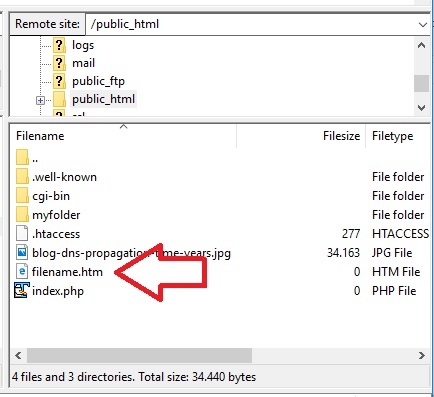Click inside the Remote site path field
The width and height of the screenshot is (434, 397).
251,24
